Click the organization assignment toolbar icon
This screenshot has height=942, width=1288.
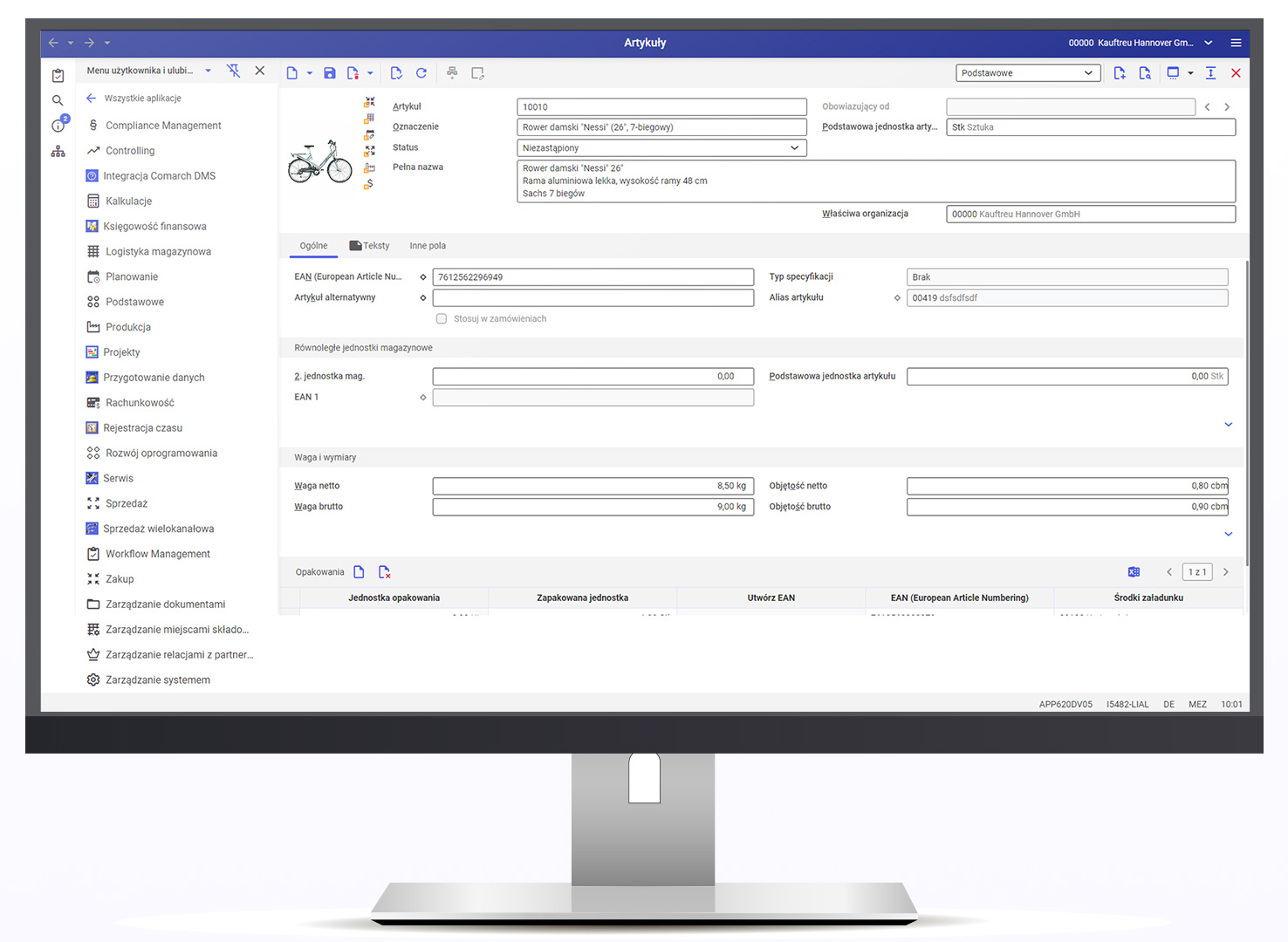452,73
